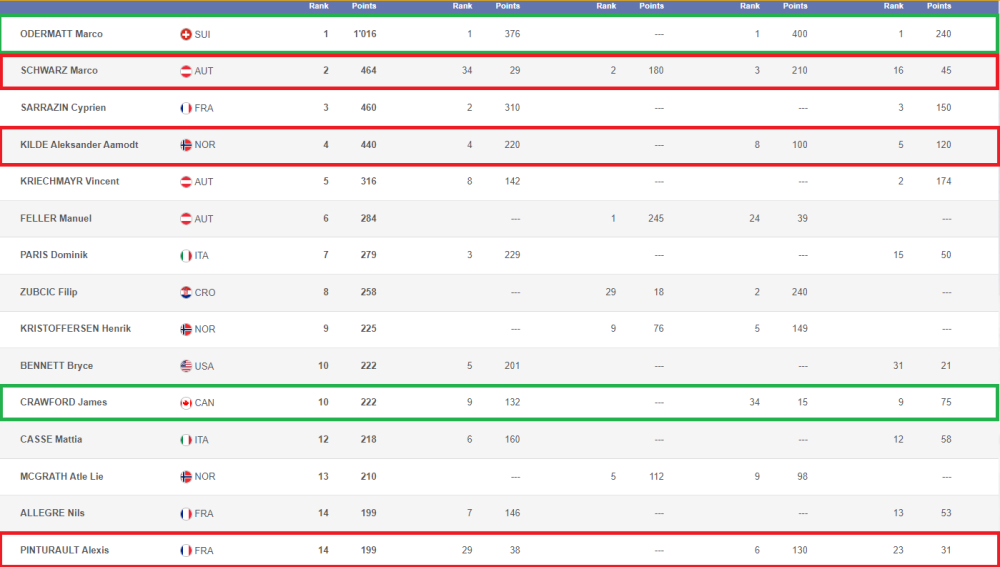Click the Canadian flag in CRAWFORD James's row

point(186,403)
